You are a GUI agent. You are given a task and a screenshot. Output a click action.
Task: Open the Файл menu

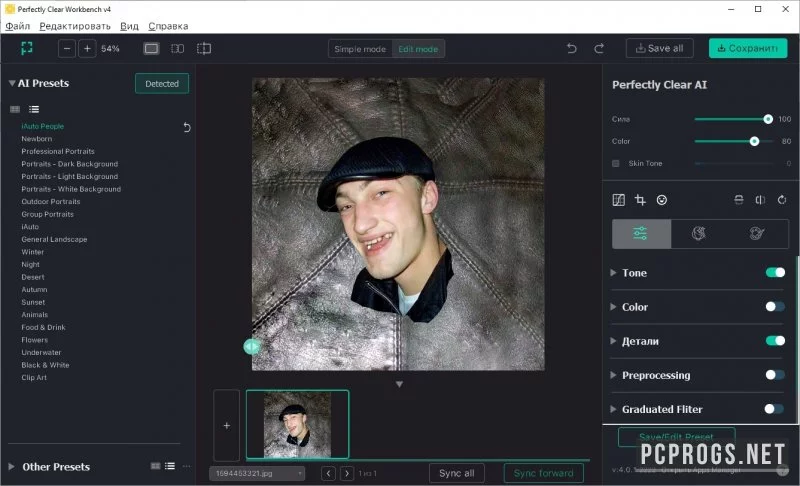pos(18,26)
